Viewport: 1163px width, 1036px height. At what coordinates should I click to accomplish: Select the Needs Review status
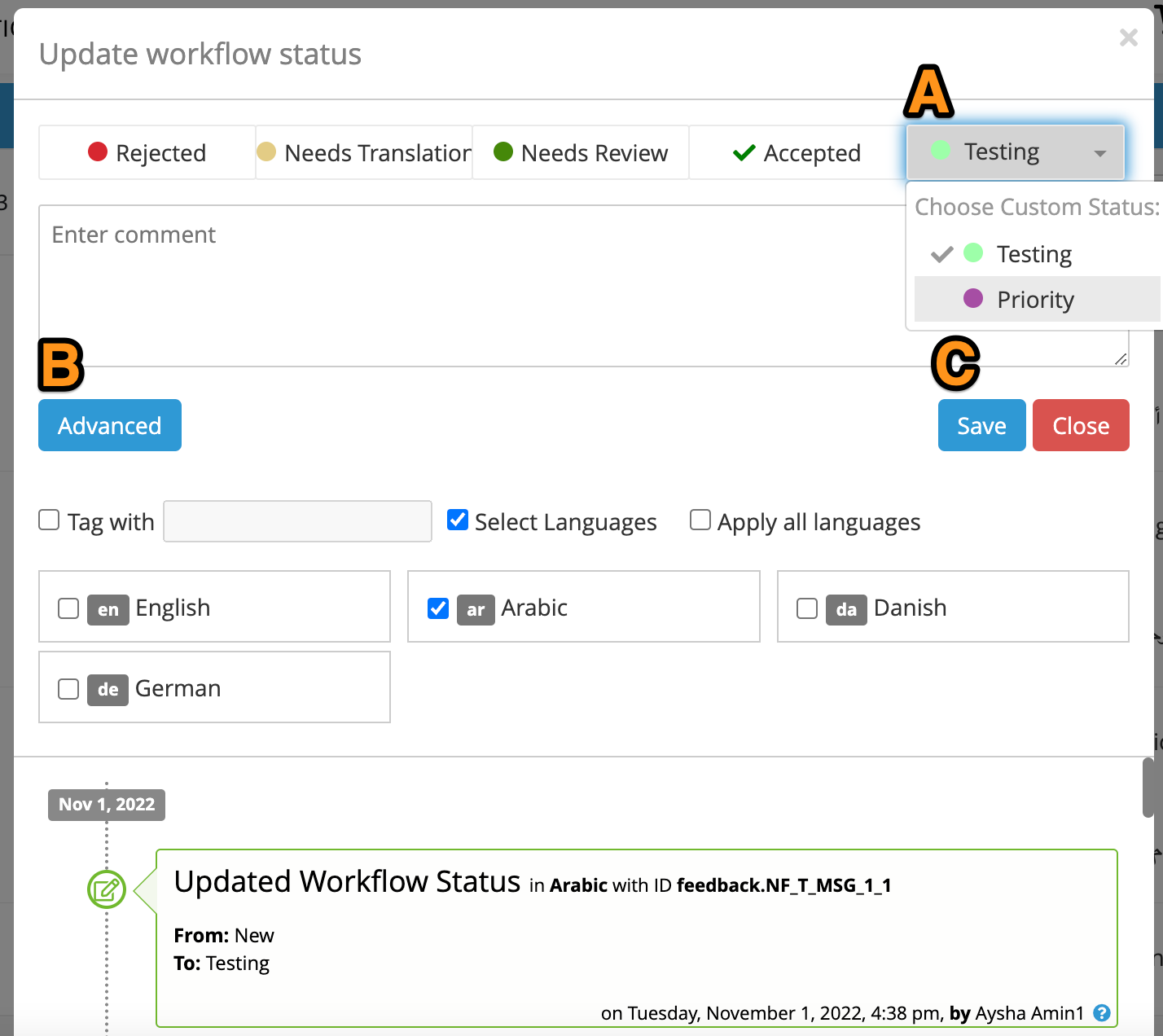click(x=579, y=152)
